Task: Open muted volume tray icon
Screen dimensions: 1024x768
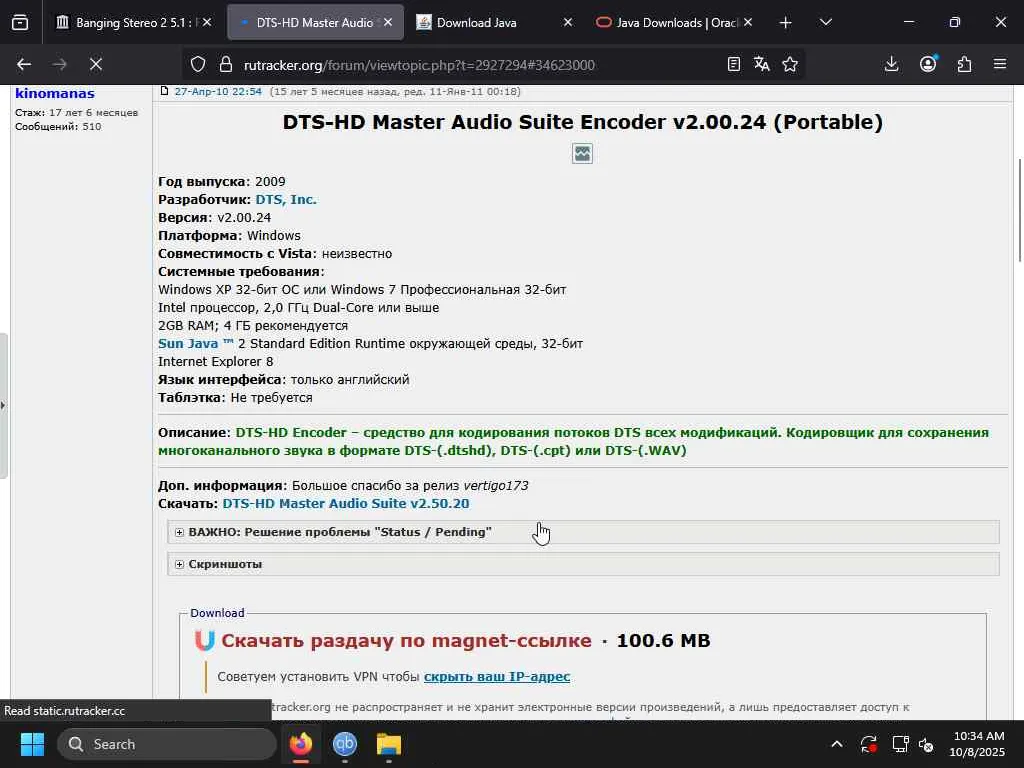Action: (x=926, y=744)
